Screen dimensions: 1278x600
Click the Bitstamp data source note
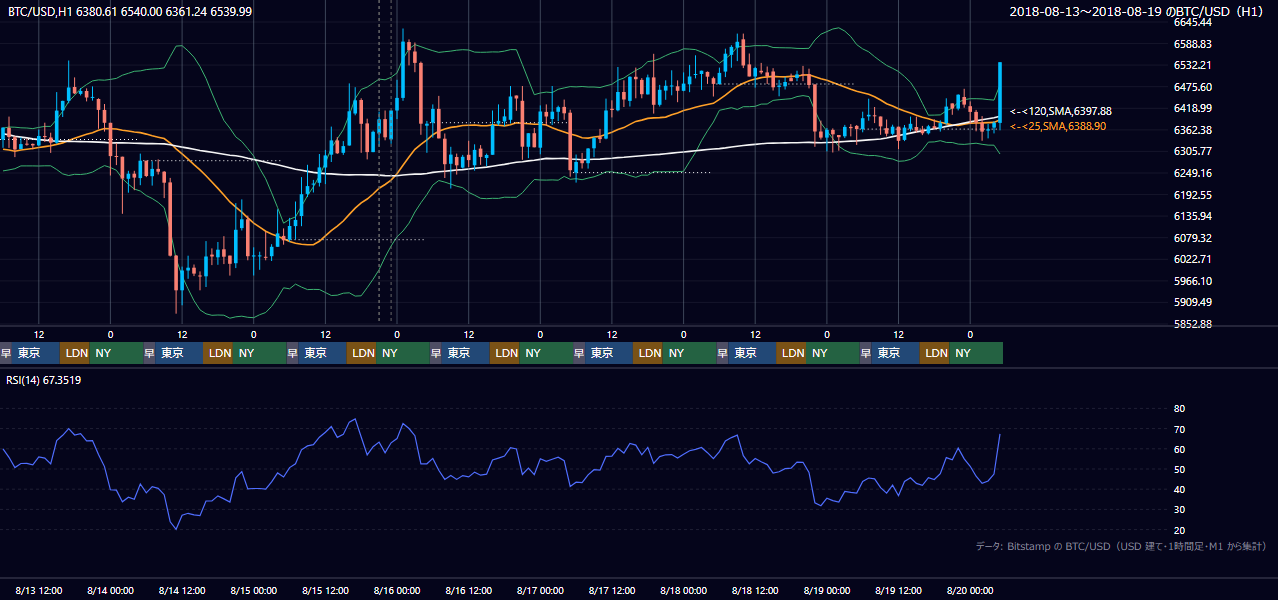tap(1121, 546)
